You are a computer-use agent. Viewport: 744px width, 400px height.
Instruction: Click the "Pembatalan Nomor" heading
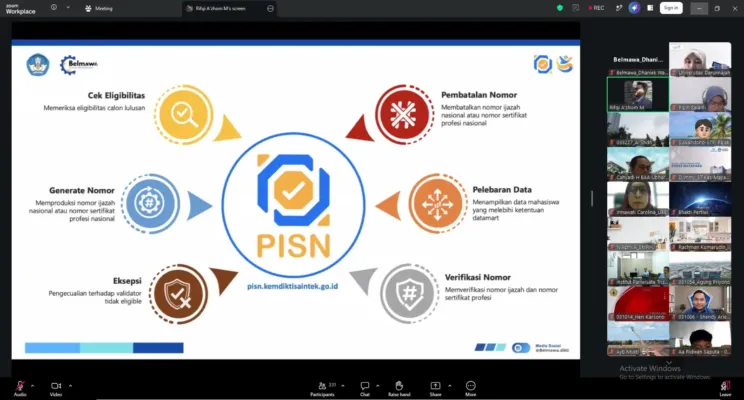click(479, 95)
